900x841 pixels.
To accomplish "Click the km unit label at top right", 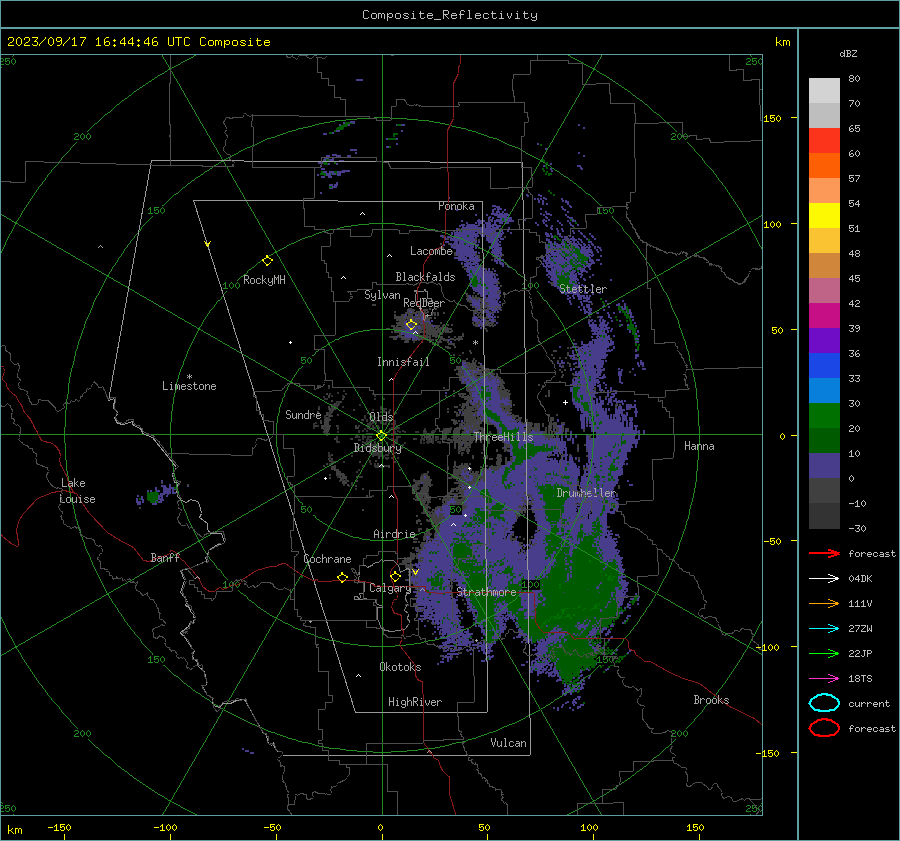I will (782, 42).
